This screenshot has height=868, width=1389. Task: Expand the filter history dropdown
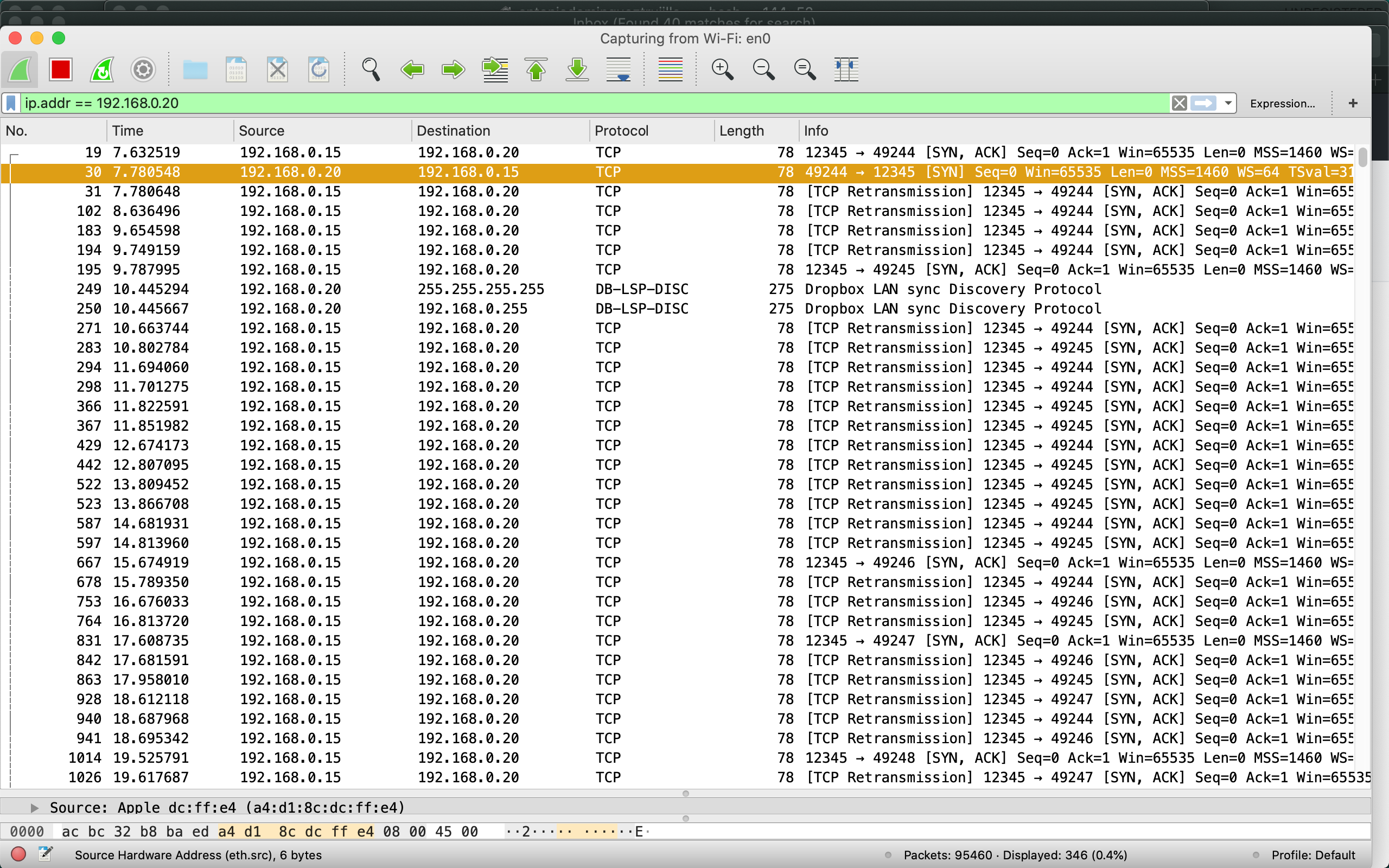point(1227,103)
